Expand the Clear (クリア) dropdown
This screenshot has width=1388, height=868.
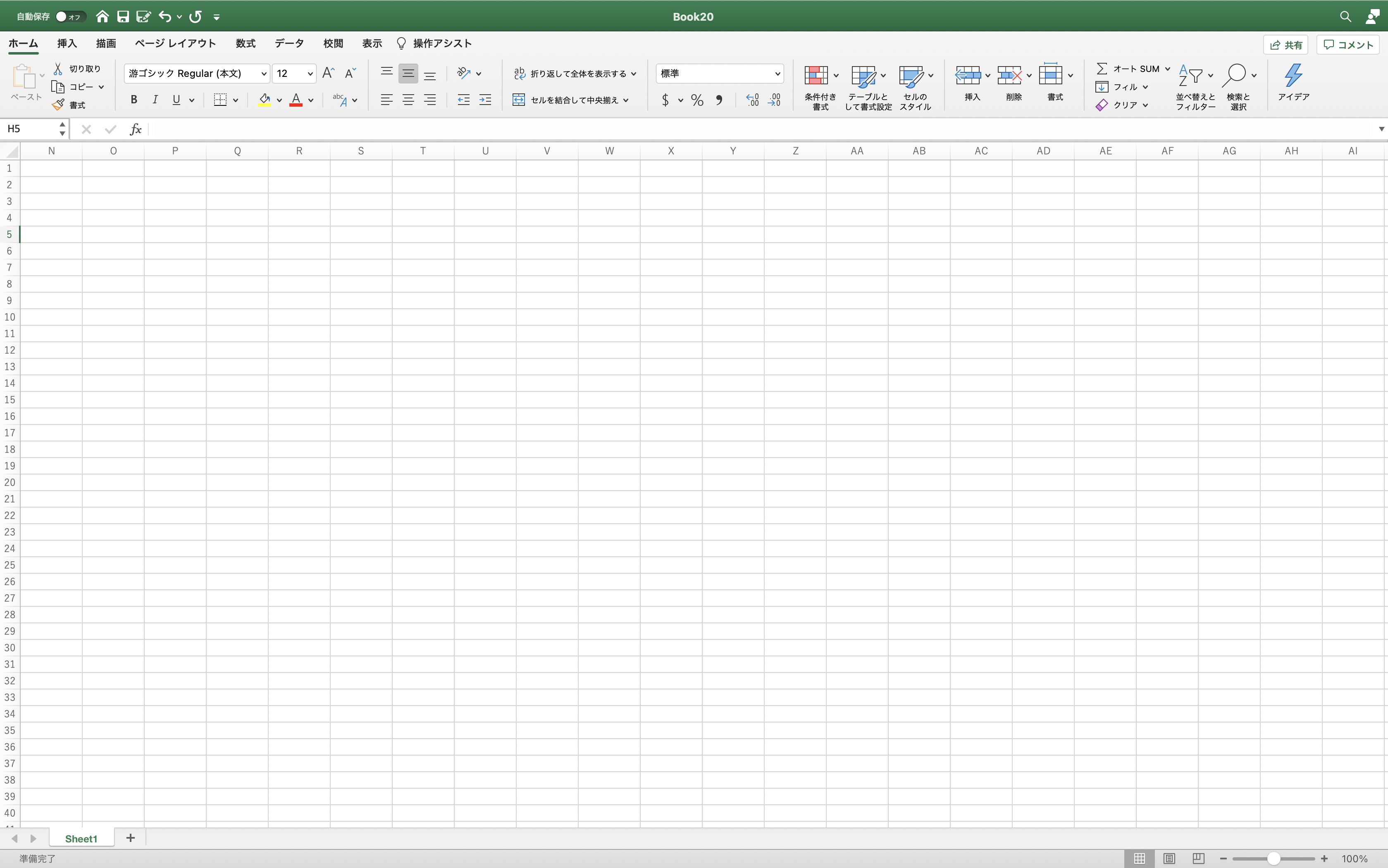pos(1145,105)
